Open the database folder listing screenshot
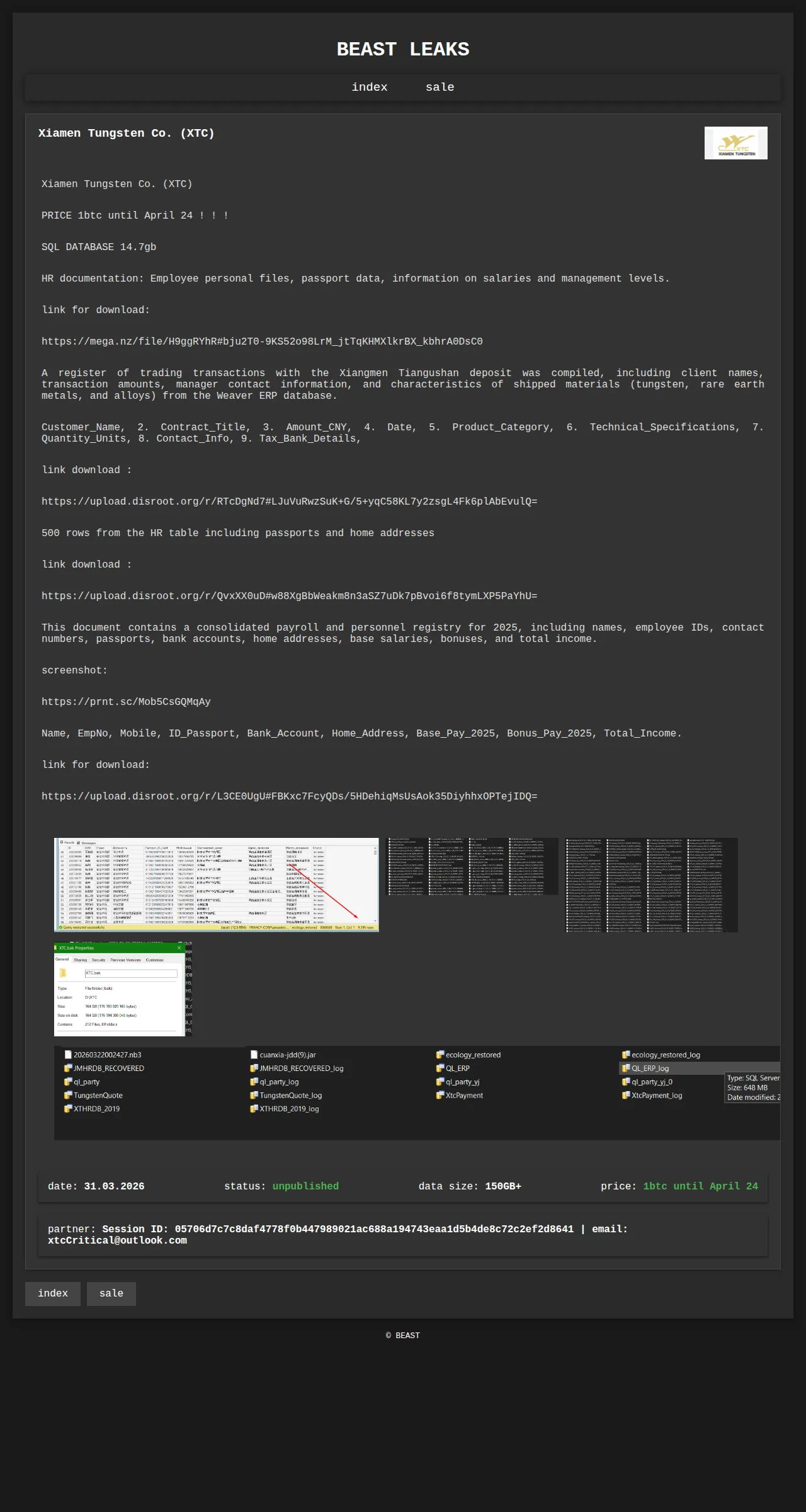 point(417,1093)
